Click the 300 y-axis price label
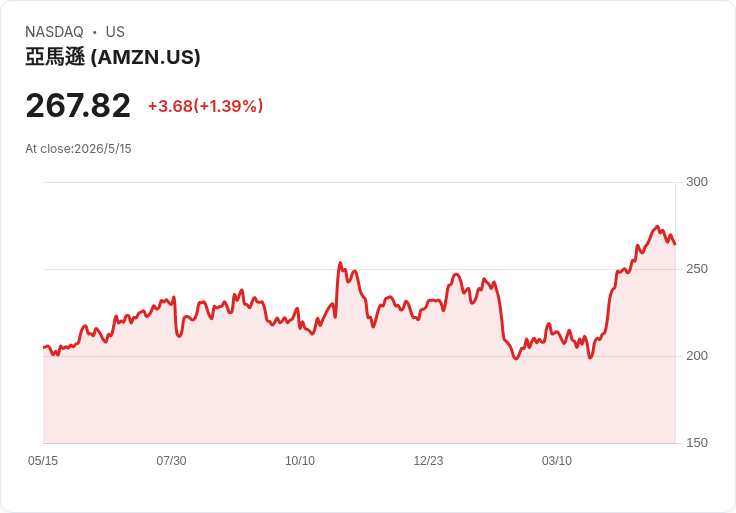 (x=697, y=182)
